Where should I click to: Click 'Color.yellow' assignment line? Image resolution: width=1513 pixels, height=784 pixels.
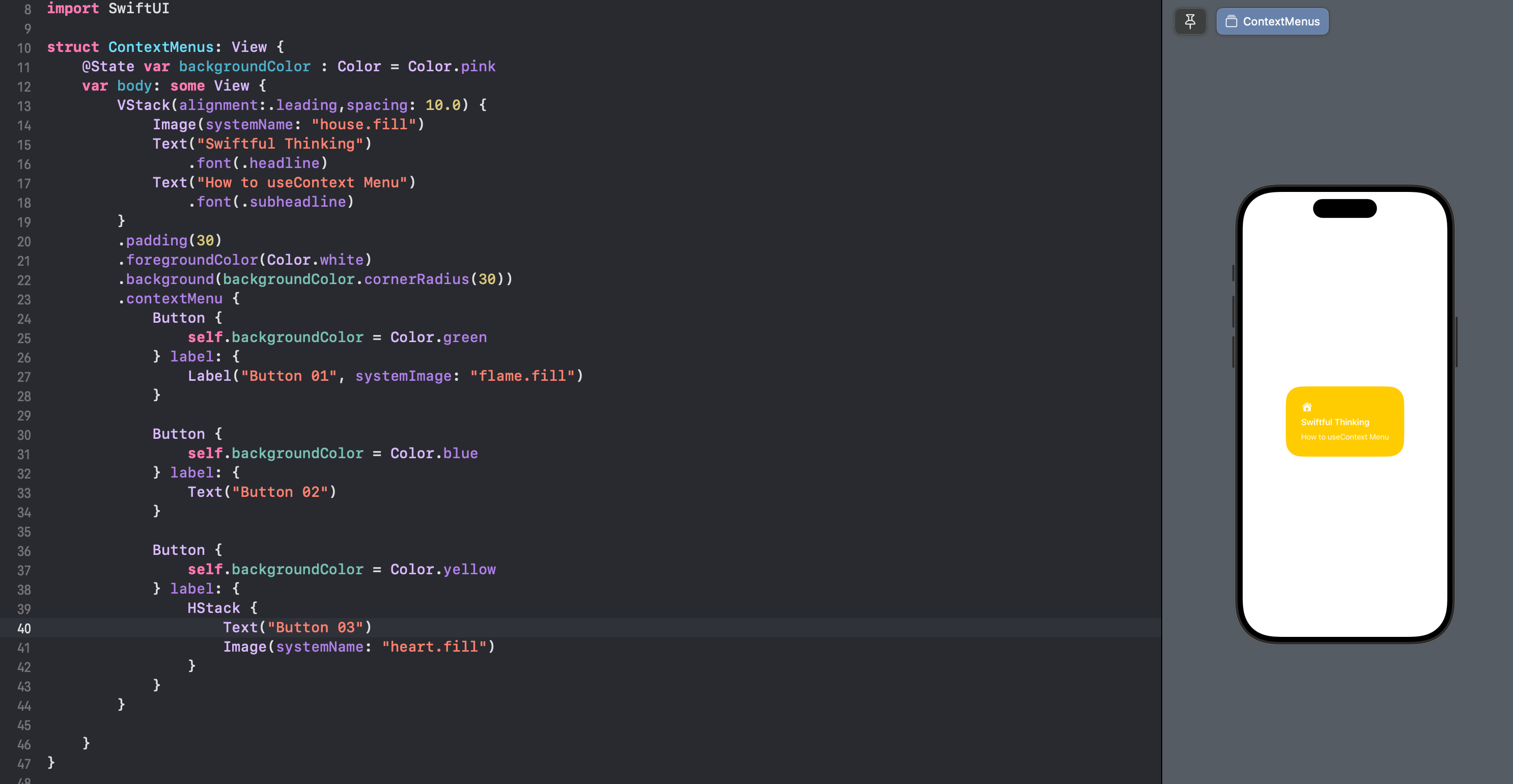342,570
